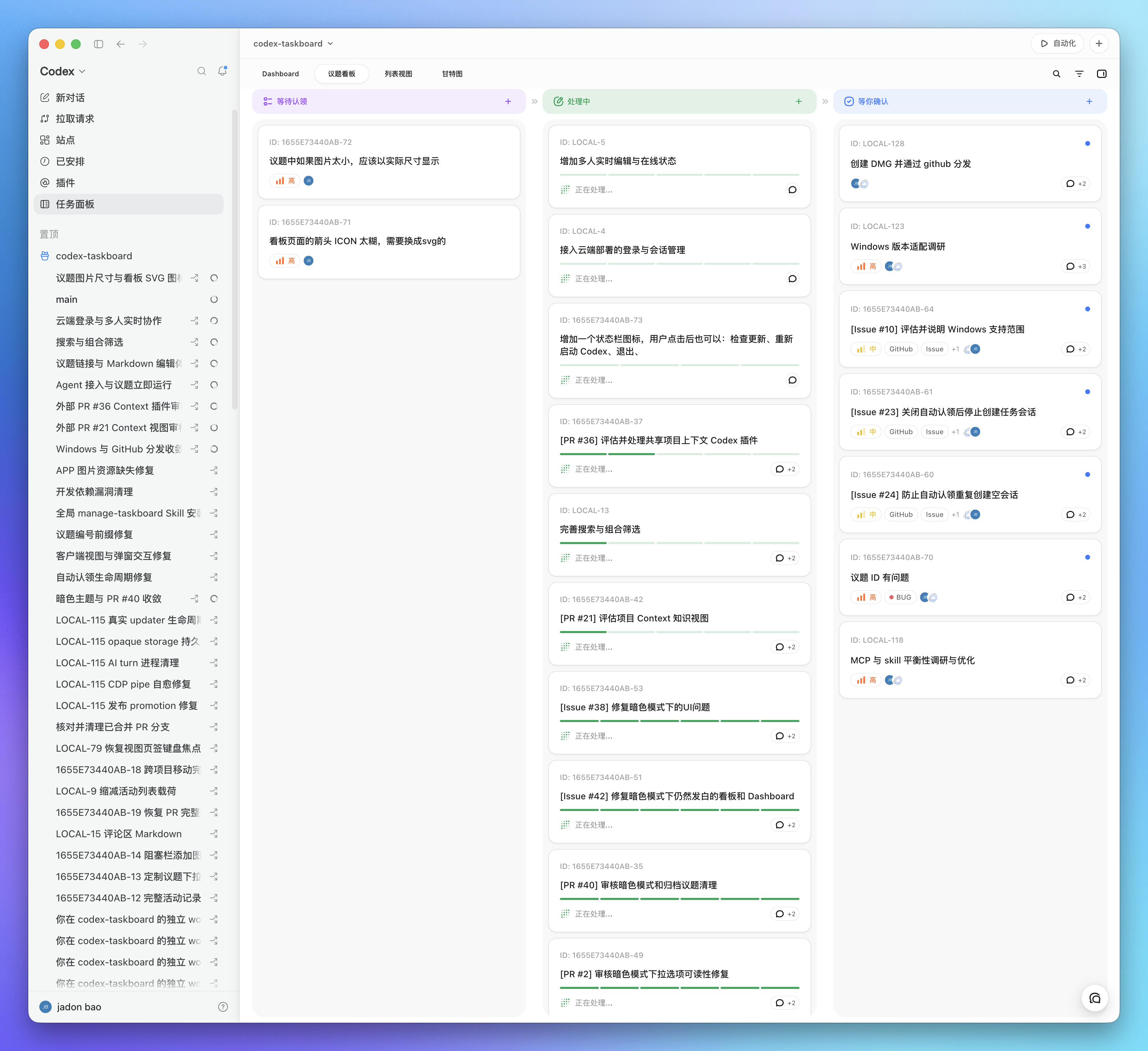The width and height of the screenshot is (1148, 1051).
Task: Open thread 核对并清理已合并 PR 分支
Action: [x=129, y=727]
